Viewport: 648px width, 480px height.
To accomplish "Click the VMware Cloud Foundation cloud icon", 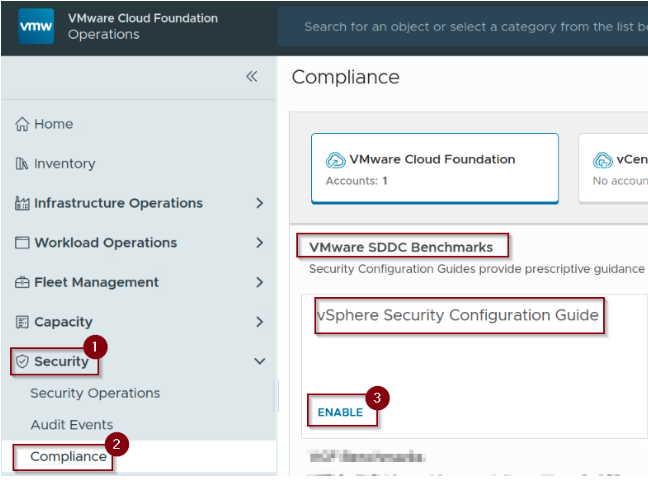I will pyautogui.click(x=336, y=160).
